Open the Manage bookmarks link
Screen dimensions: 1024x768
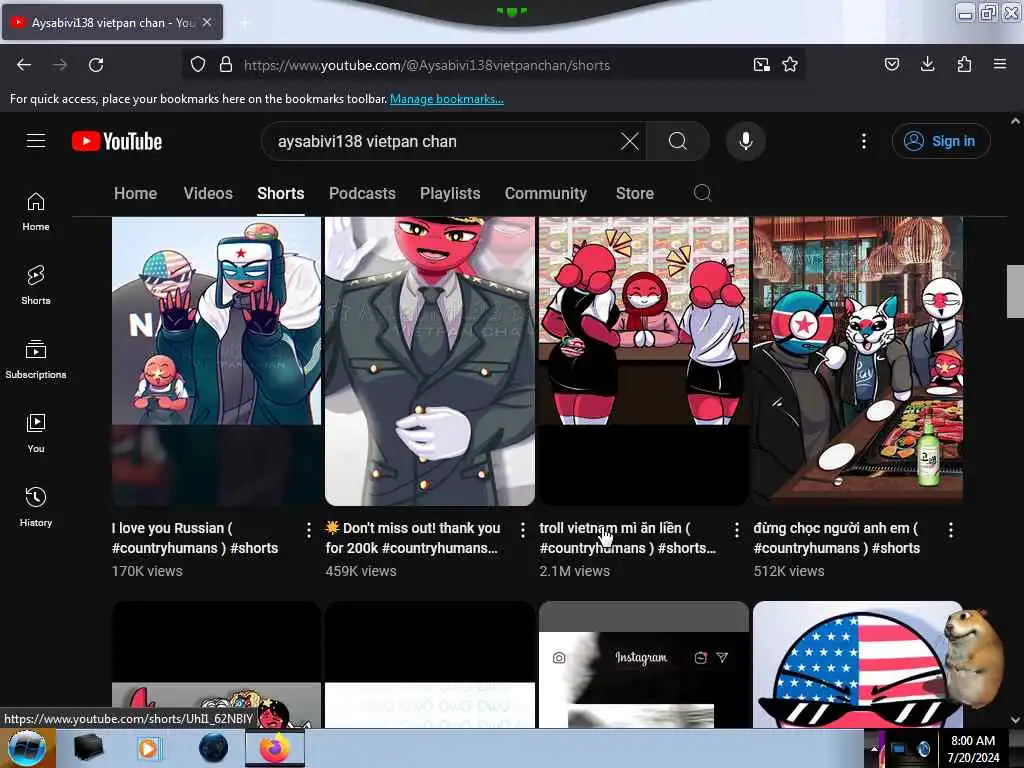(447, 99)
